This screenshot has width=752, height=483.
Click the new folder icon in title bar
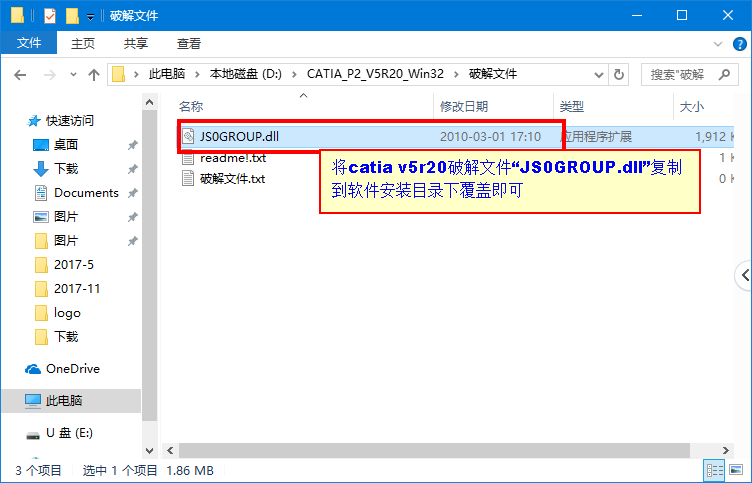point(72,16)
